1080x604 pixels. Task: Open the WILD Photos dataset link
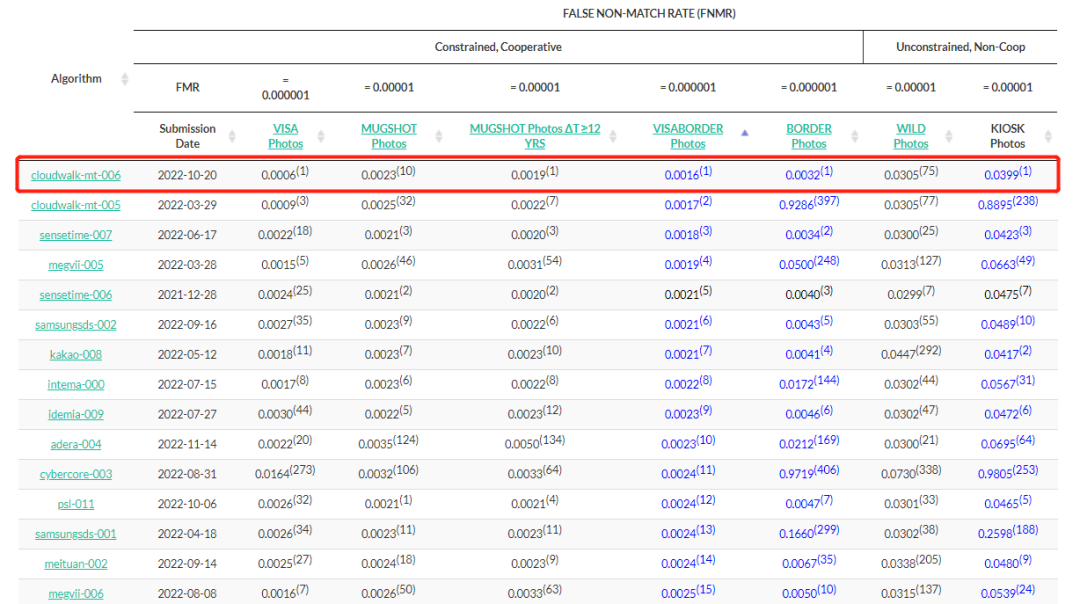coord(910,136)
